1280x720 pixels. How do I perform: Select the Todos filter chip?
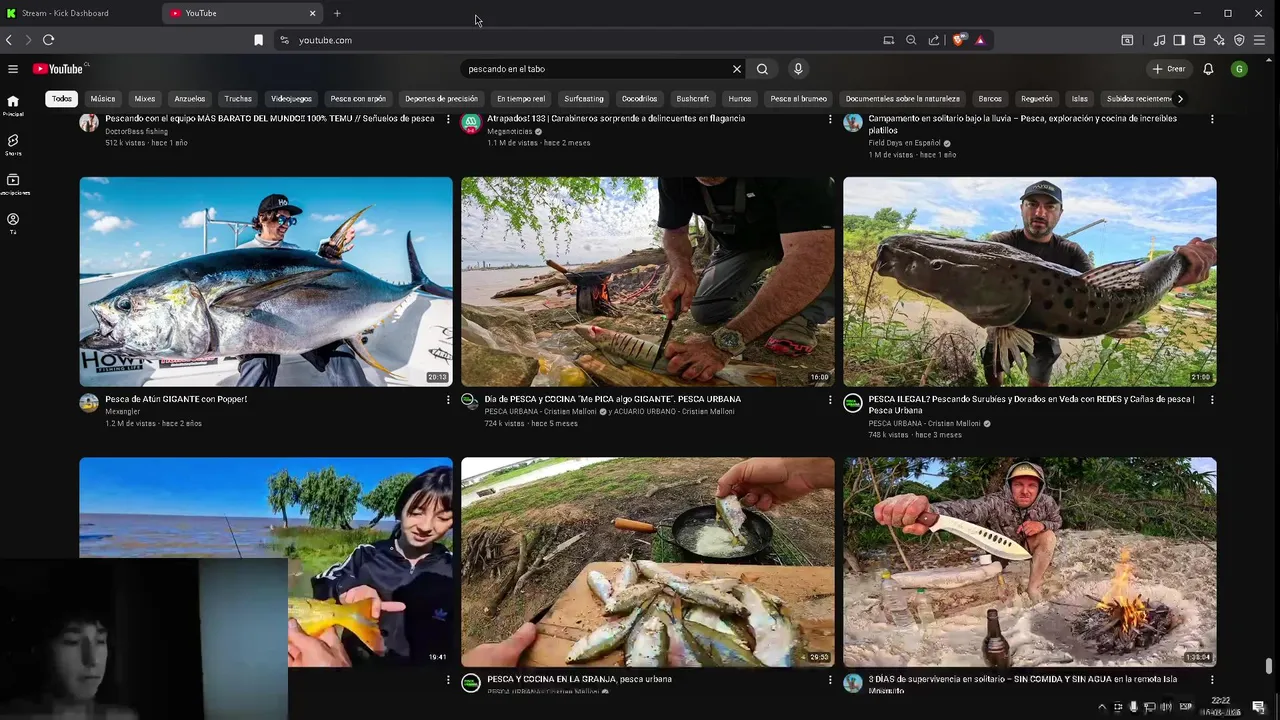coord(62,99)
